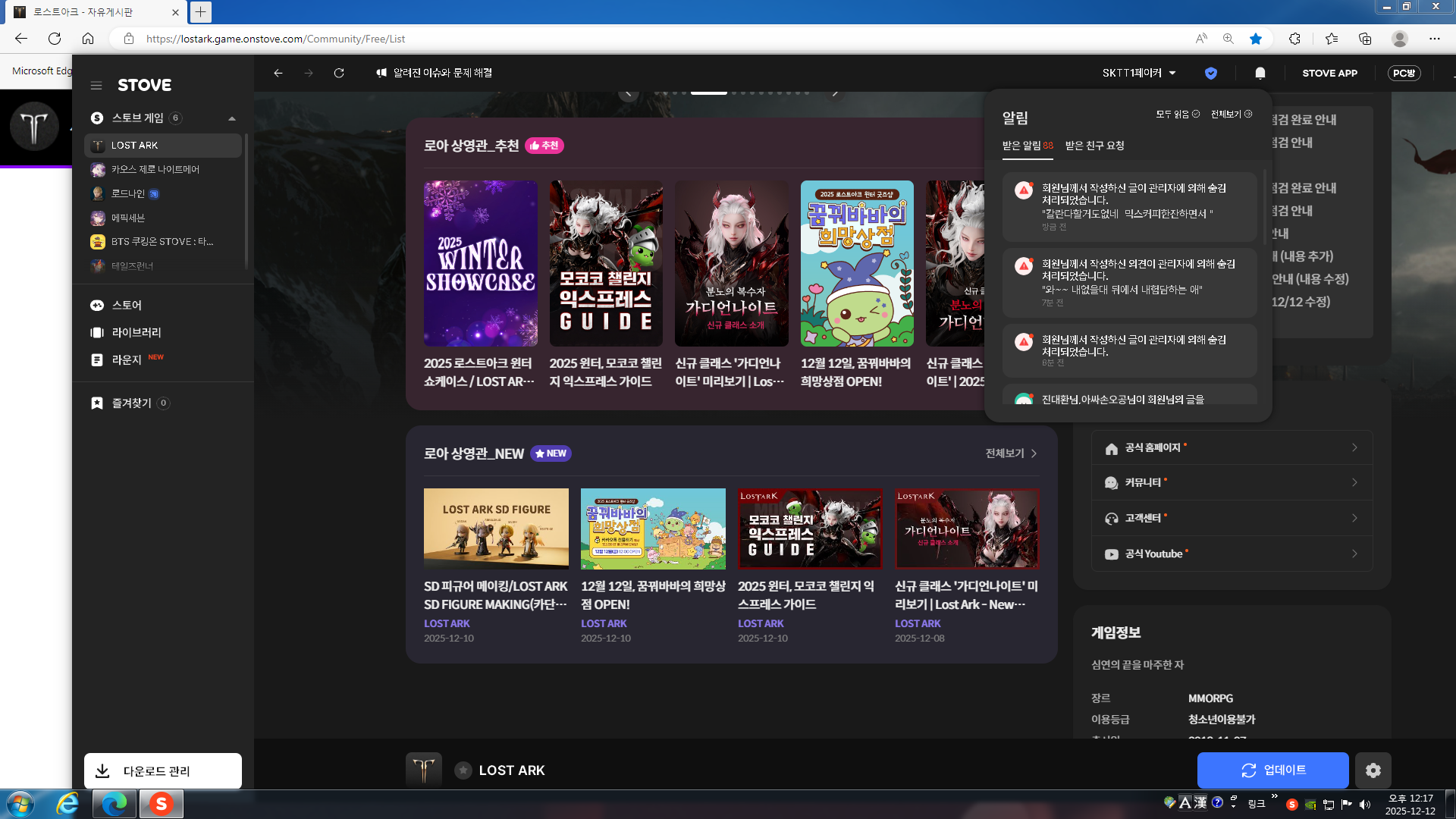Click the blue shield security icon
The width and height of the screenshot is (1456, 819).
(1210, 73)
